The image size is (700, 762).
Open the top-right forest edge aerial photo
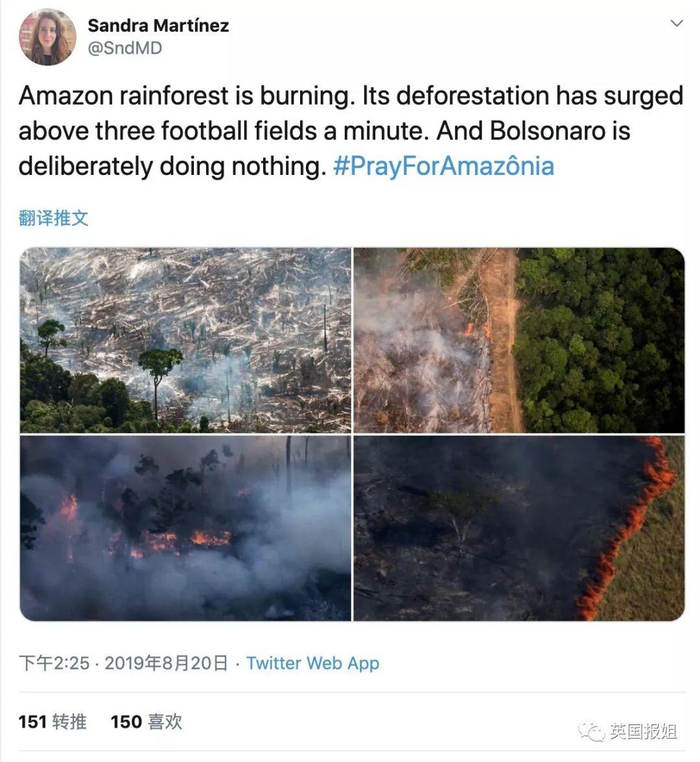click(x=519, y=340)
